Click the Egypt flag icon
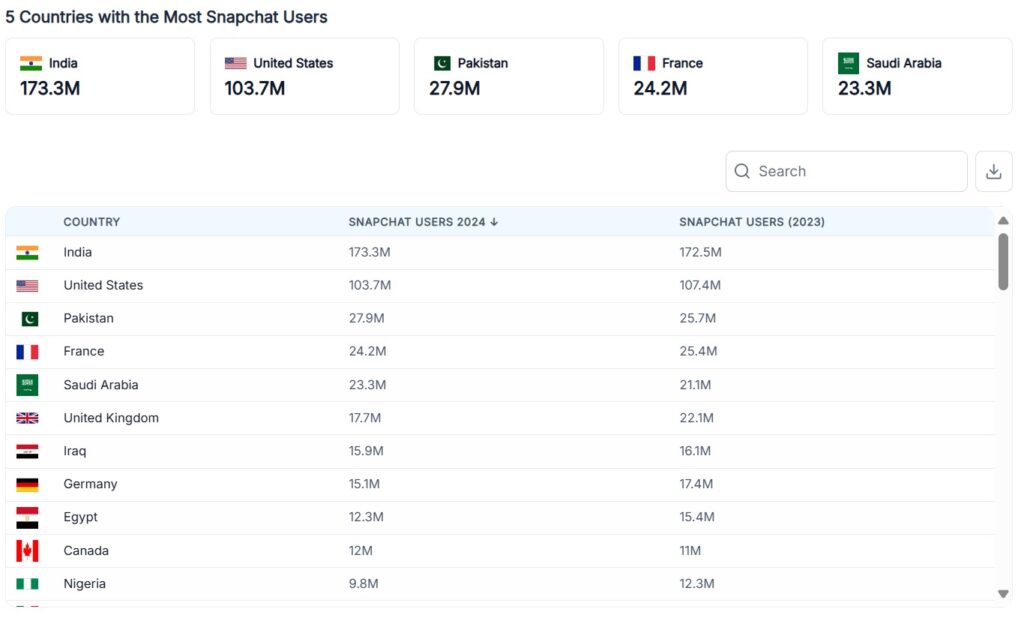This screenshot has width=1024, height=621. 27,518
